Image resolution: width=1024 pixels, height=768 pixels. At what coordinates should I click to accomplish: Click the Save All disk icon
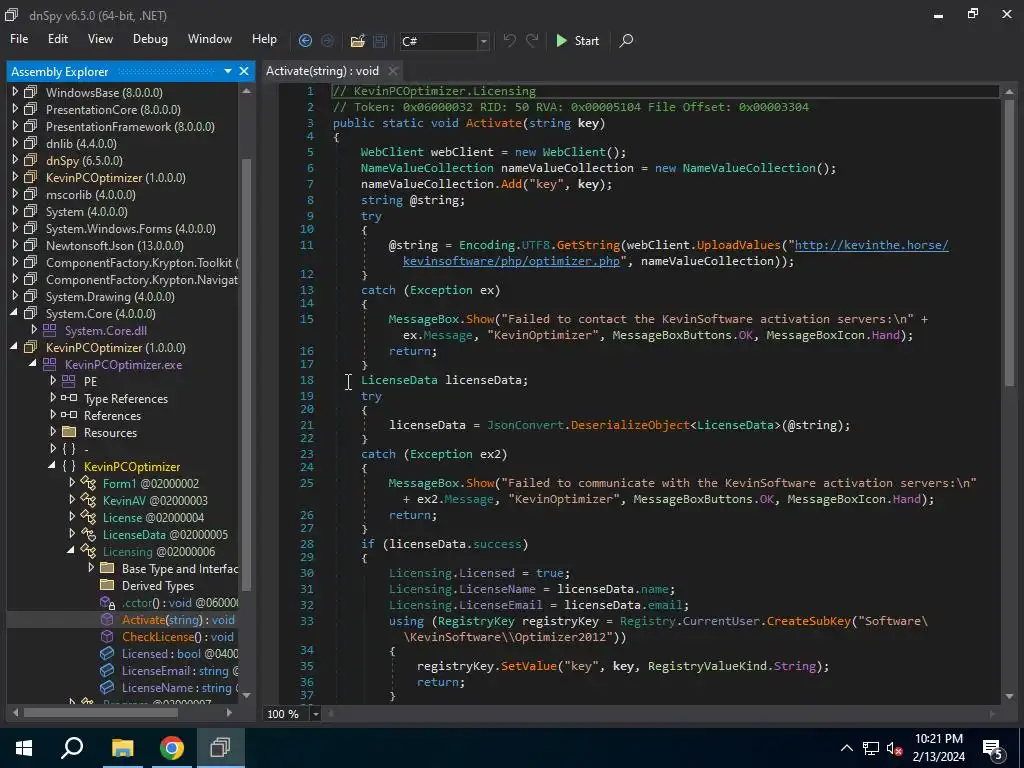pos(379,41)
